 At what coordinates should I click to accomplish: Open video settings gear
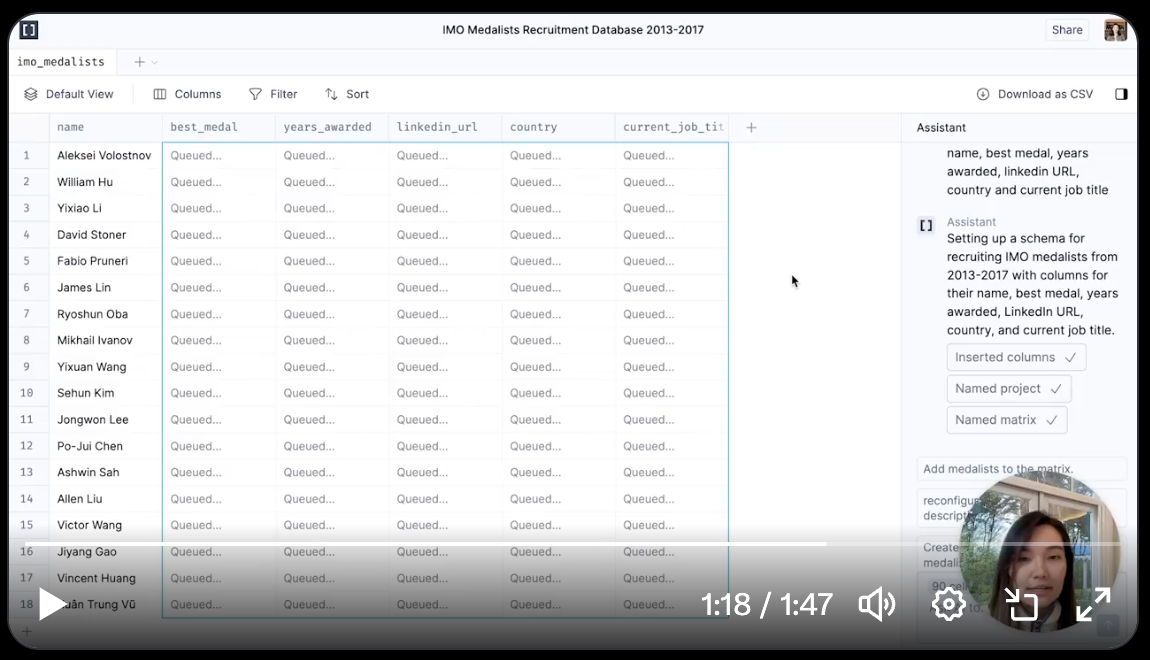[x=948, y=604]
